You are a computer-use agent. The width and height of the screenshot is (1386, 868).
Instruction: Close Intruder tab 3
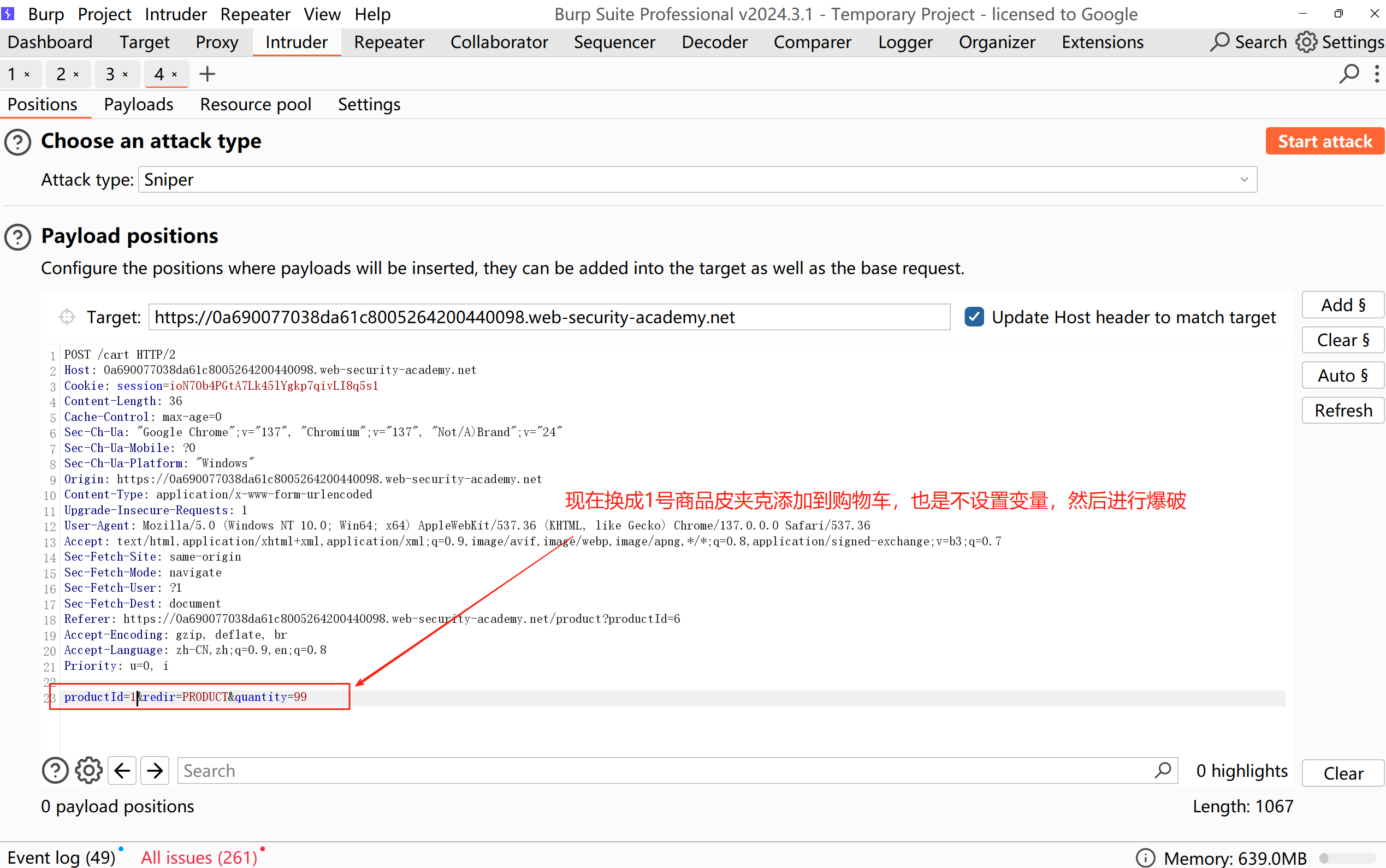pyautogui.click(x=125, y=75)
